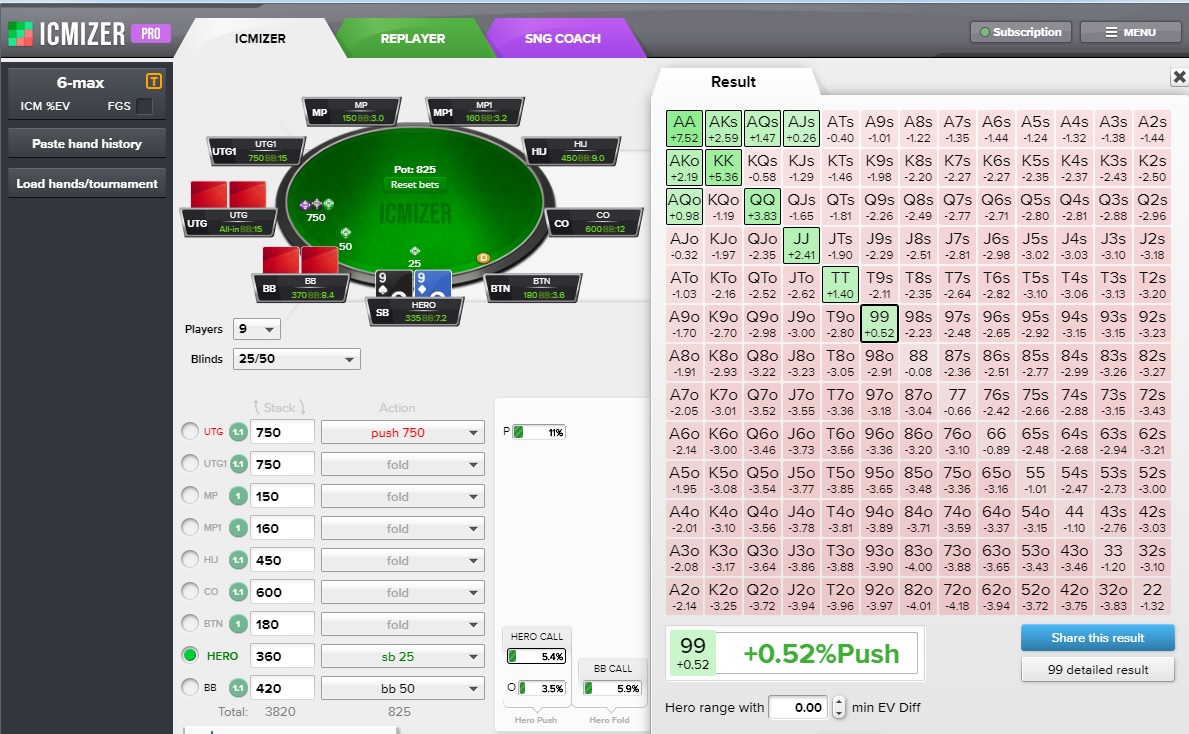Click the ICMIZER logo icon
1189x734 pixels.
(x=20, y=34)
